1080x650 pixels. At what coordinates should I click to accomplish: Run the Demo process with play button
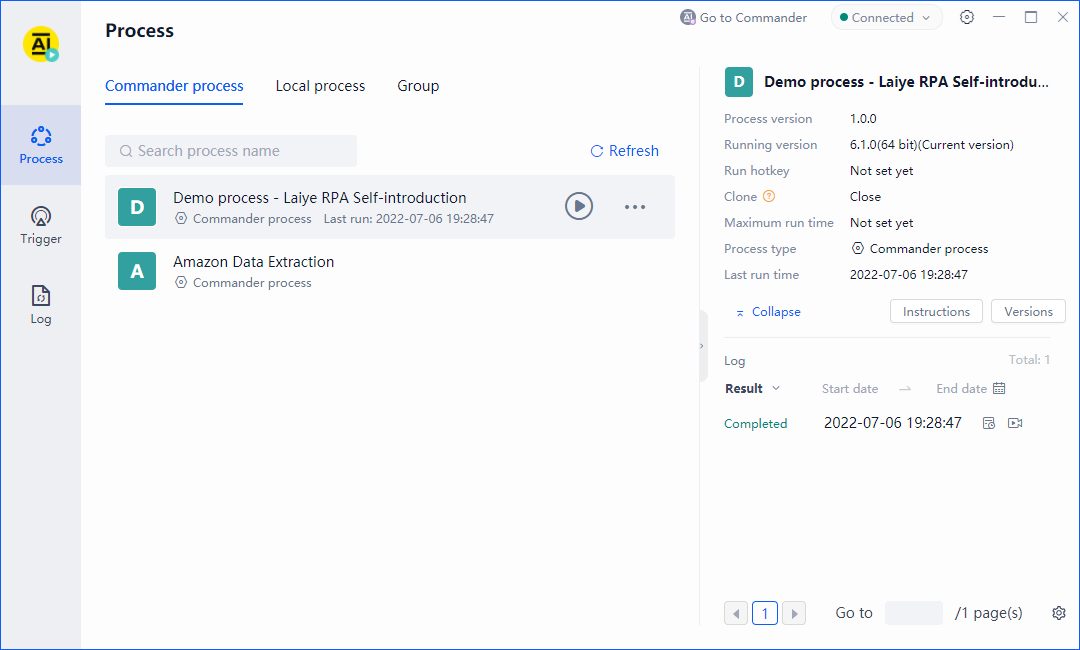[579, 206]
